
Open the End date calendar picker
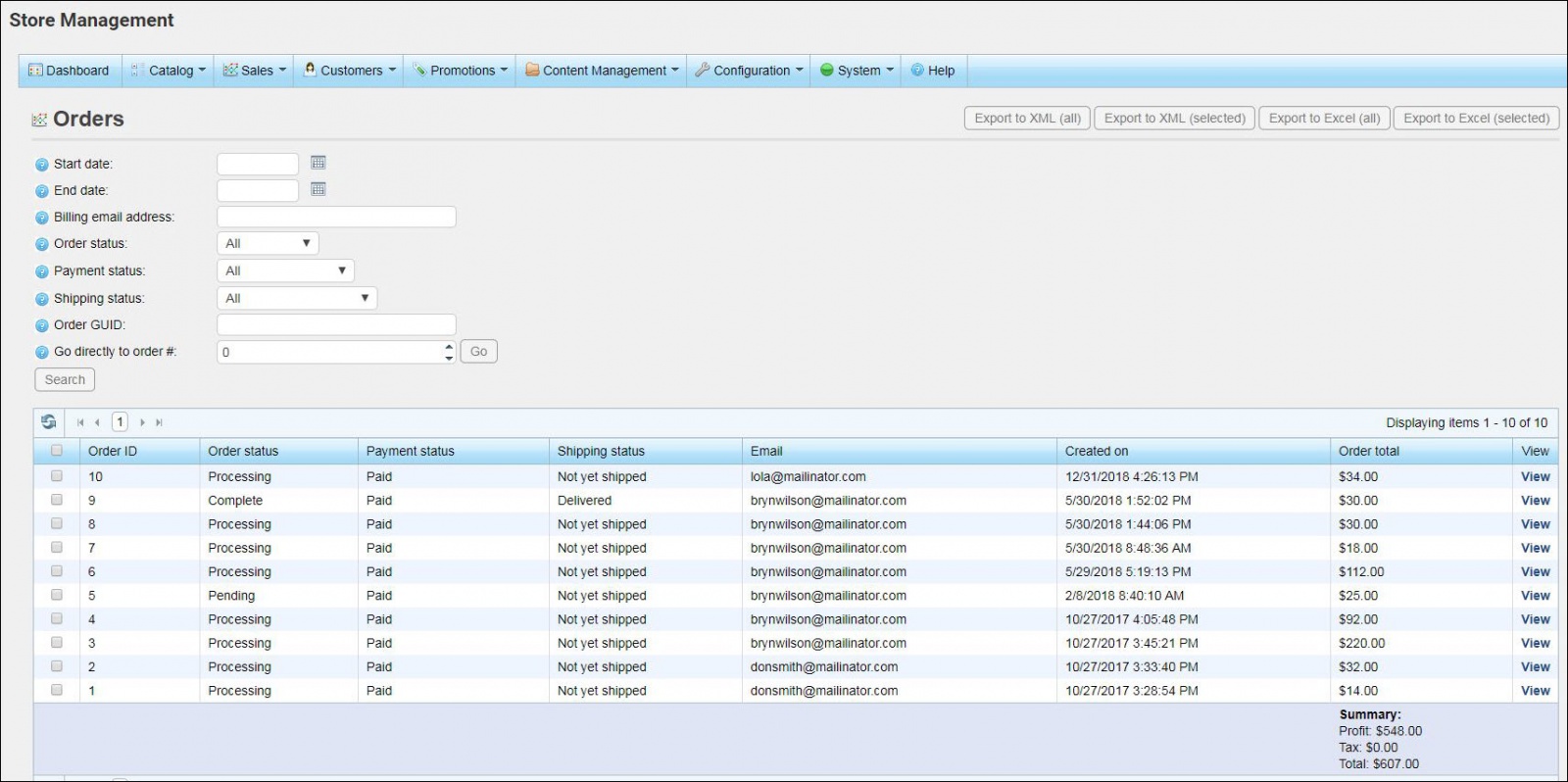[x=318, y=189]
